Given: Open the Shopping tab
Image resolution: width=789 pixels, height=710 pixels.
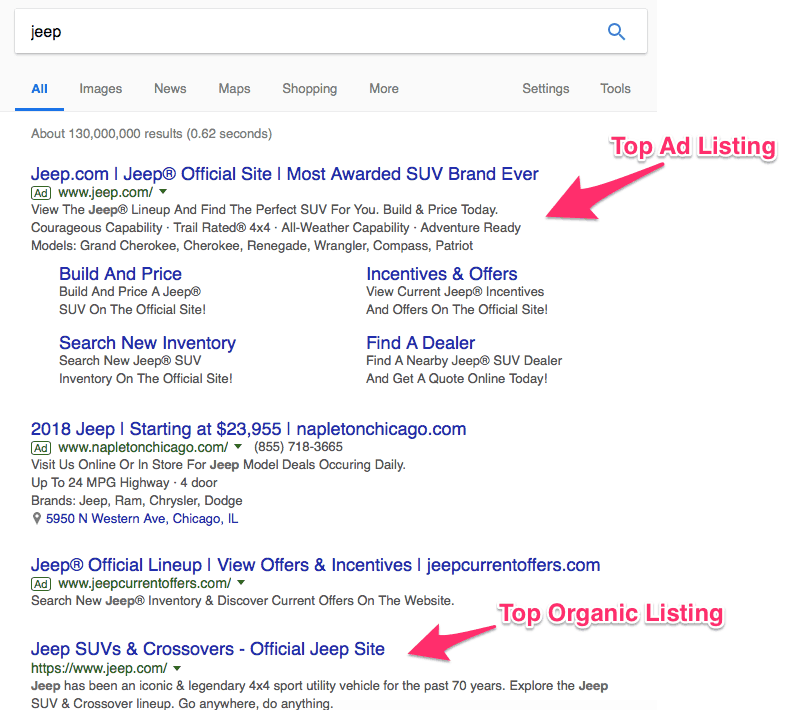Looking at the screenshot, I should coord(309,89).
